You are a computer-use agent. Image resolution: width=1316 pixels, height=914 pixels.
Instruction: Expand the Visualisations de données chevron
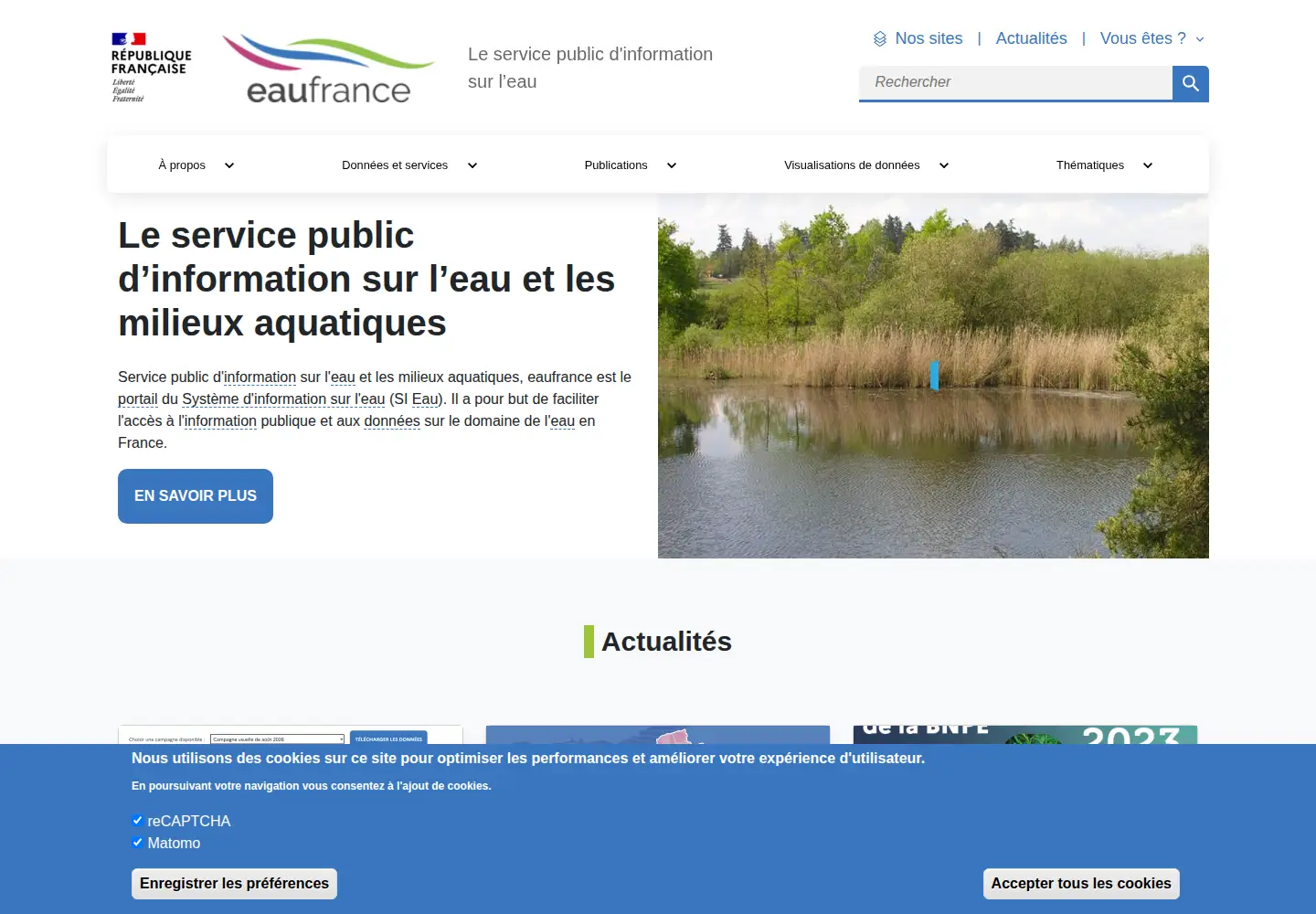[944, 165]
